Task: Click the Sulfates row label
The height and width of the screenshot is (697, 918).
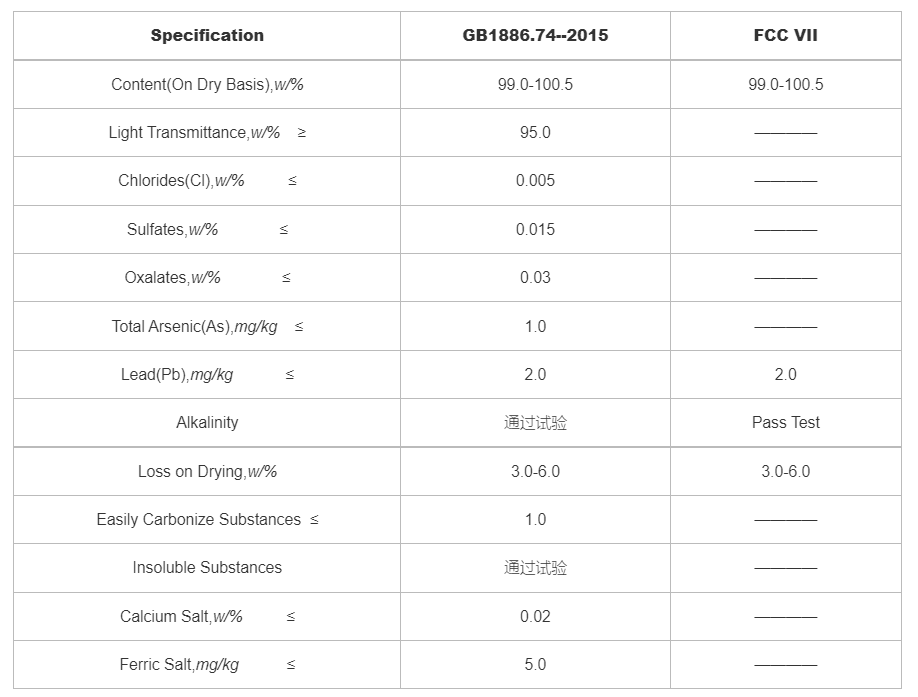Action: (207, 229)
